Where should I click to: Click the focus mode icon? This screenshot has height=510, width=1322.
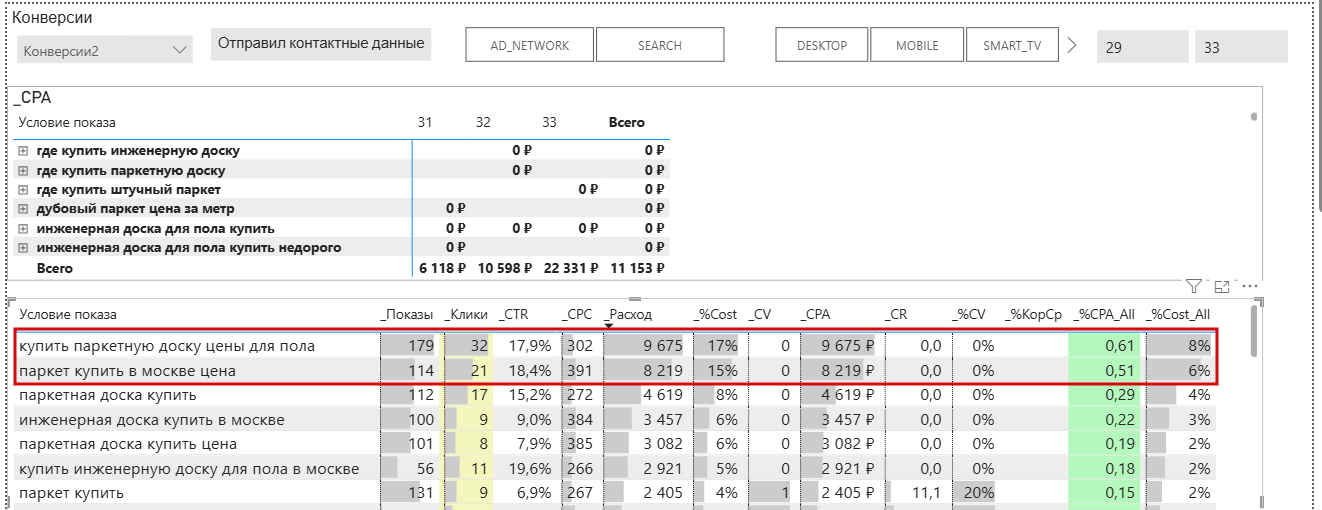[1221, 286]
